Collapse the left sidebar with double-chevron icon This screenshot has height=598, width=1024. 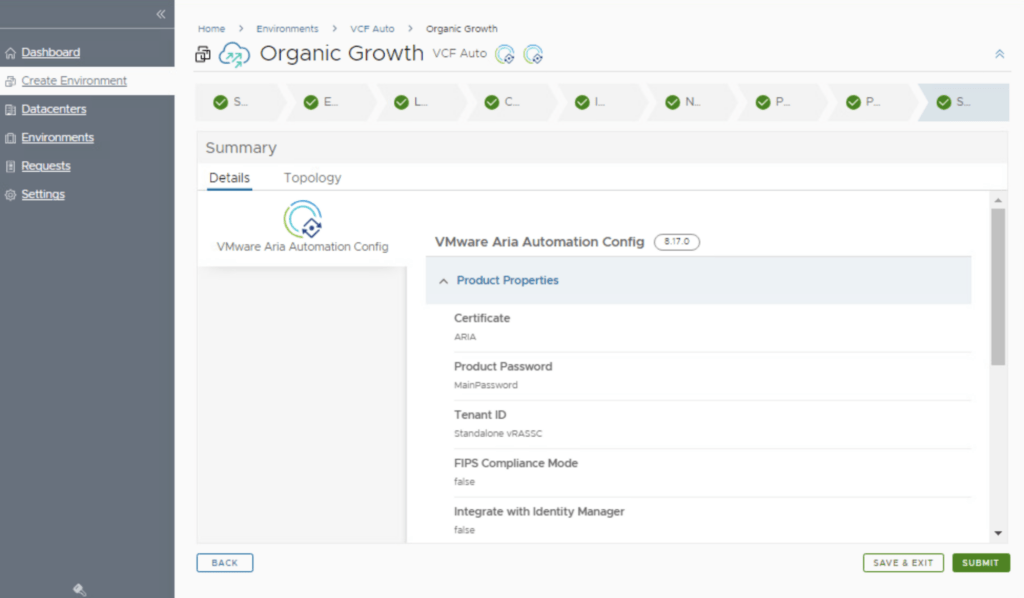[x=160, y=14]
